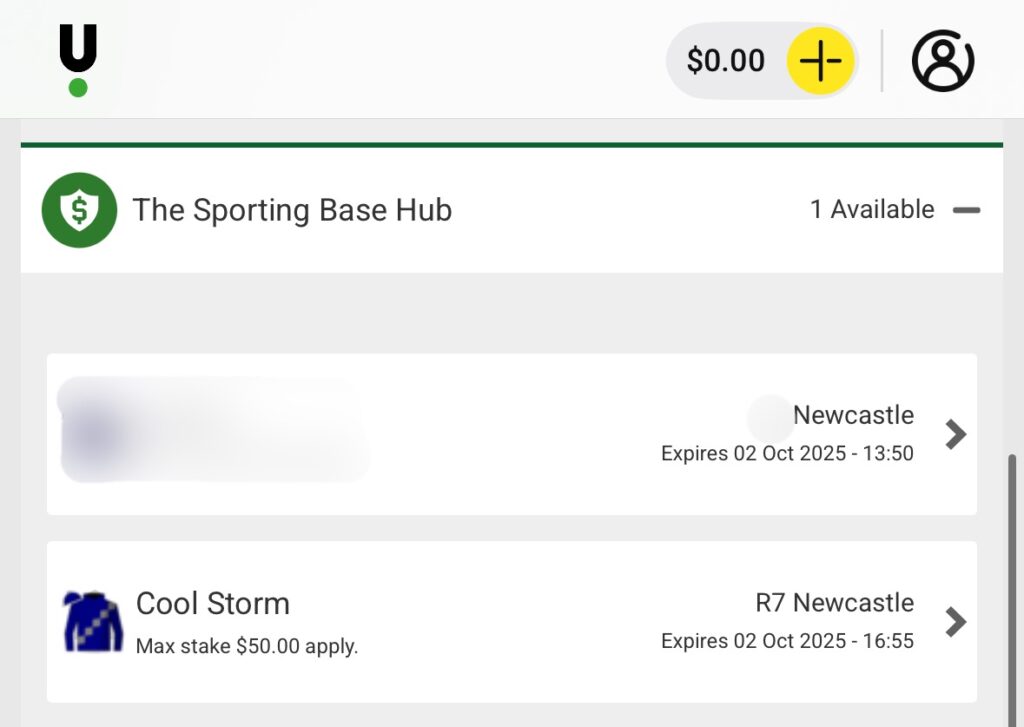Click the green shield dollar icon
Image resolution: width=1024 pixels, height=727 pixels.
point(79,210)
